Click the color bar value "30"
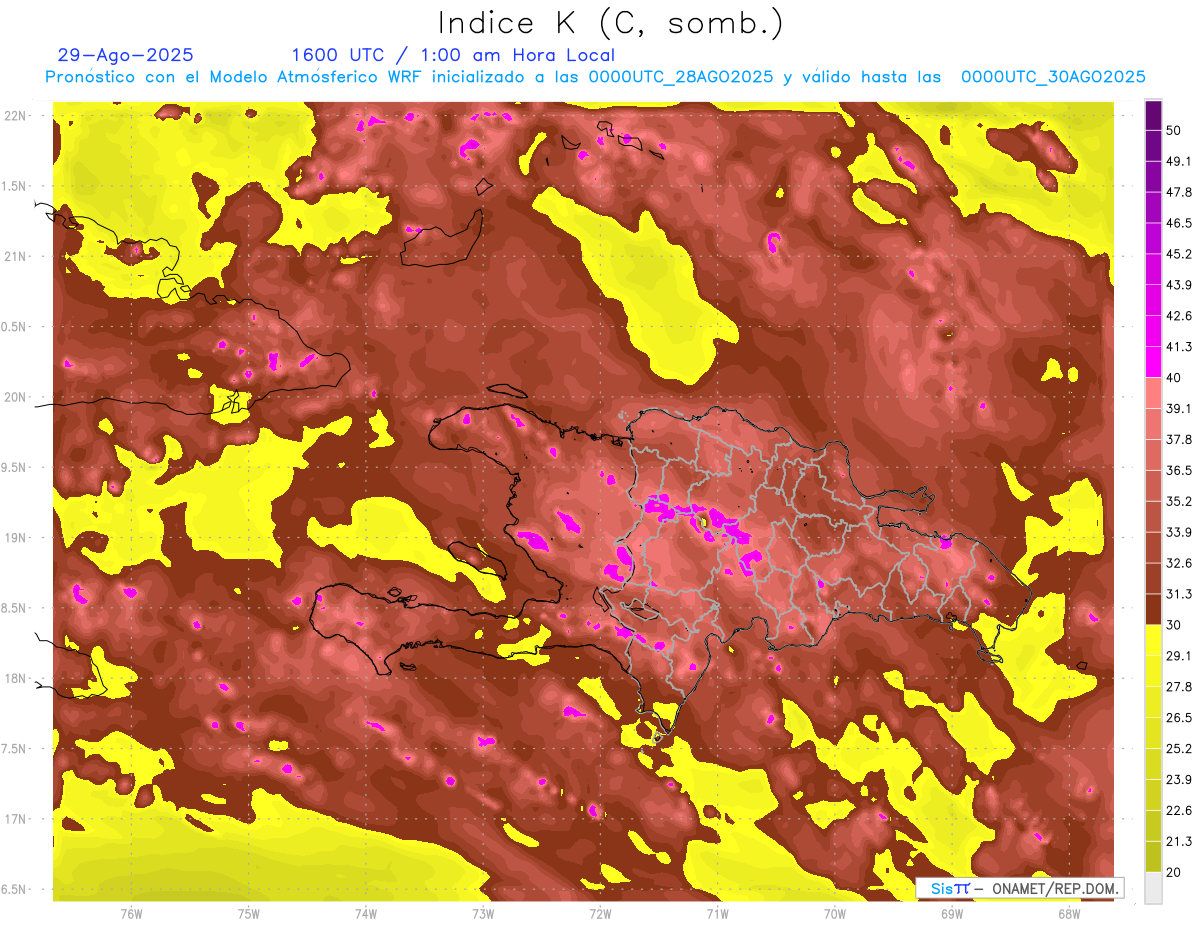 [1173, 625]
